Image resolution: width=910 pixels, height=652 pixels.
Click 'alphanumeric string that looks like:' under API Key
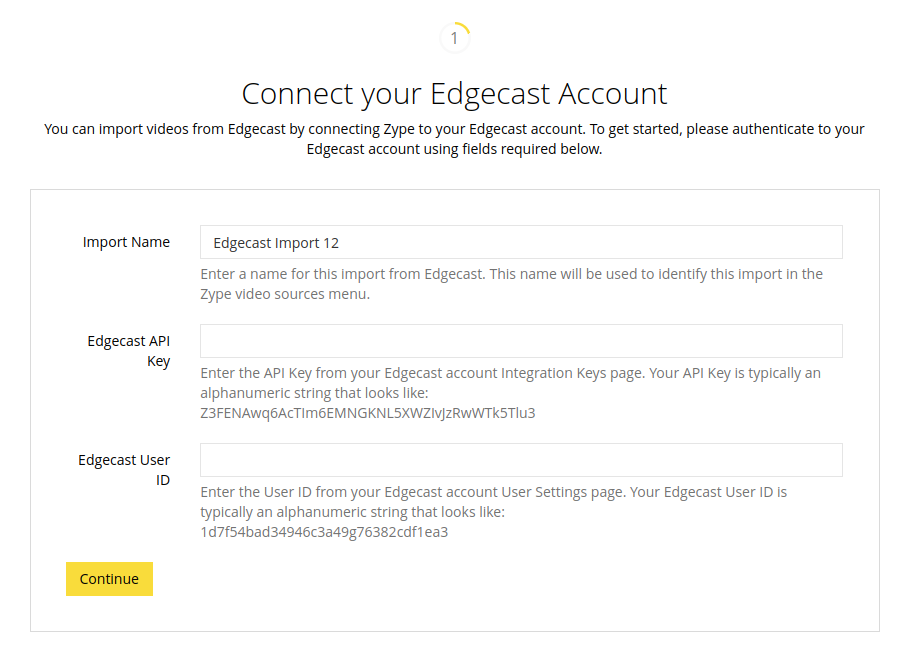pyautogui.click(x=314, y=393)
